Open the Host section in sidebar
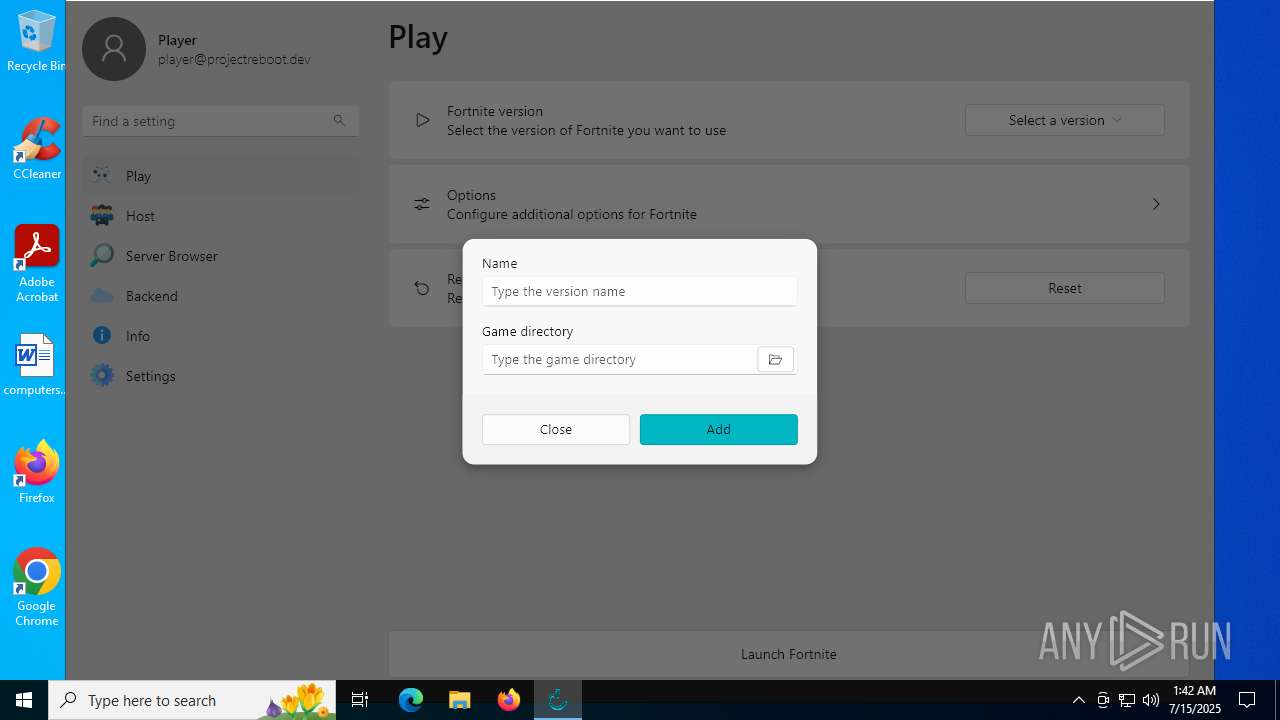This screenshot has height=720, width=1280. [x=220, y=216]
